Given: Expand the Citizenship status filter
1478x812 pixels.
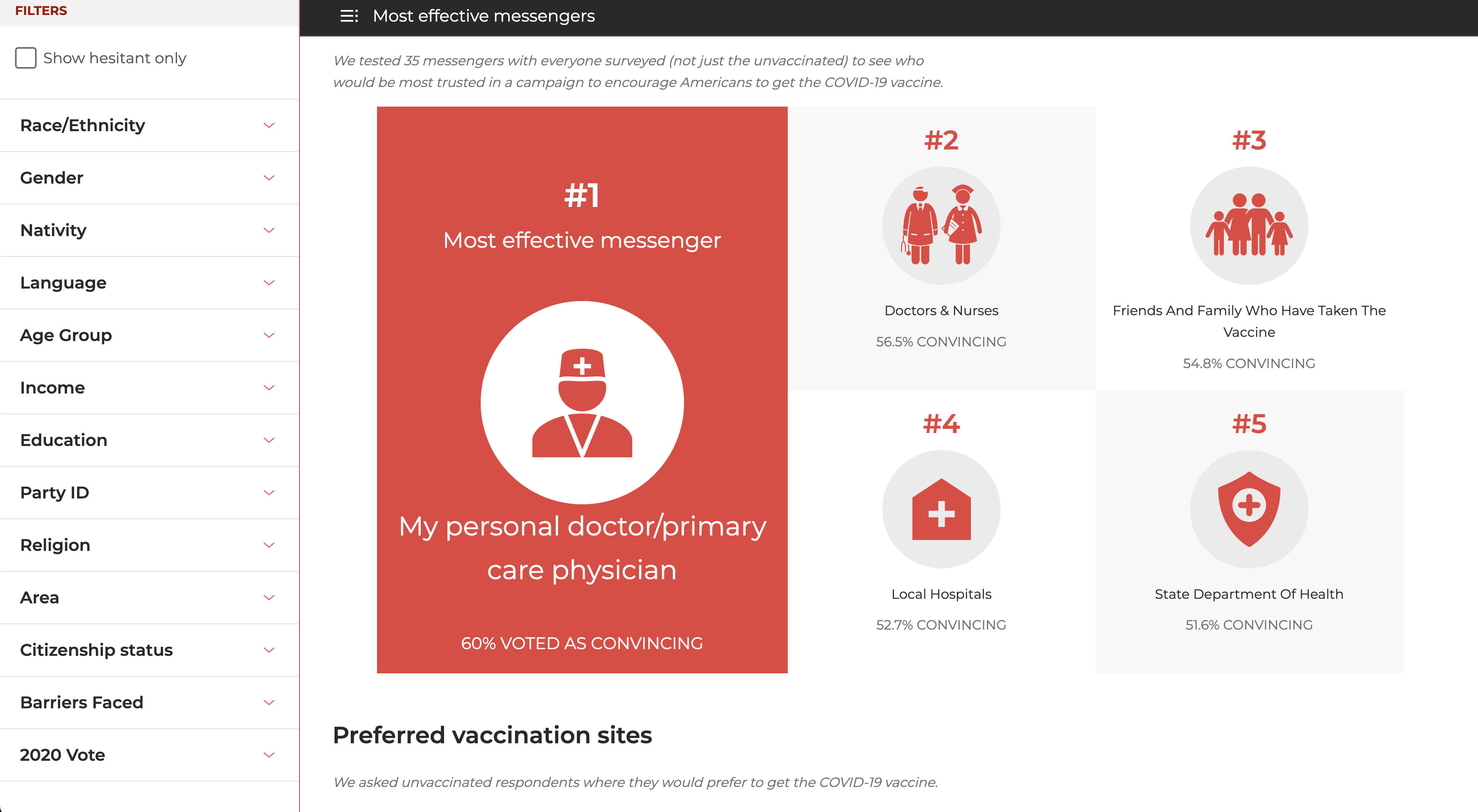Looking at the screenshot, I should [149, 650].
